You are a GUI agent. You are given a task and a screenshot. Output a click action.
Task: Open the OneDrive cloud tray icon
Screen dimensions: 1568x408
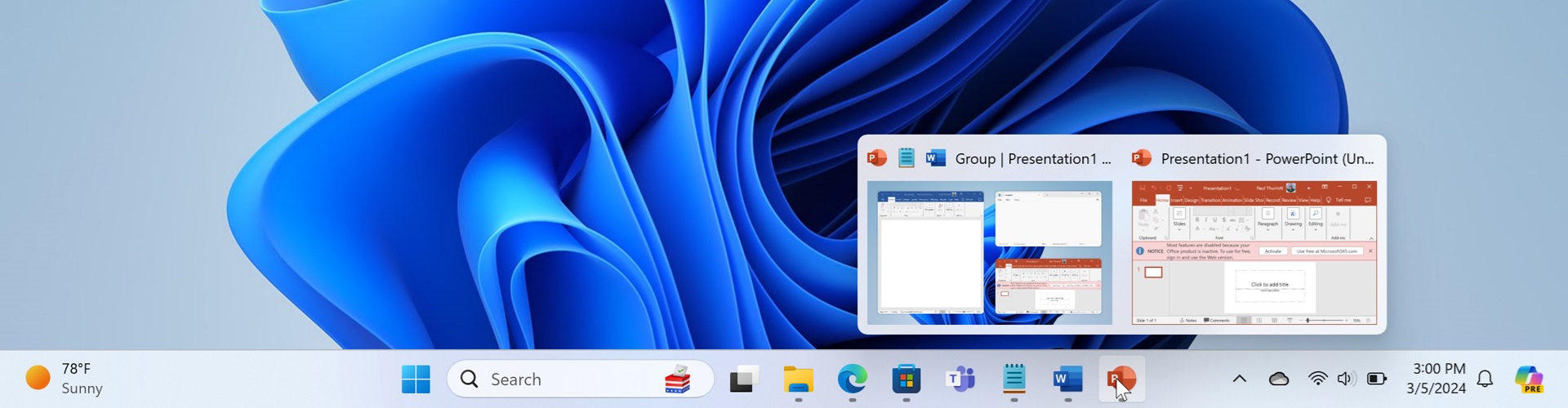pyautogui.click(x=1279, y=379)
